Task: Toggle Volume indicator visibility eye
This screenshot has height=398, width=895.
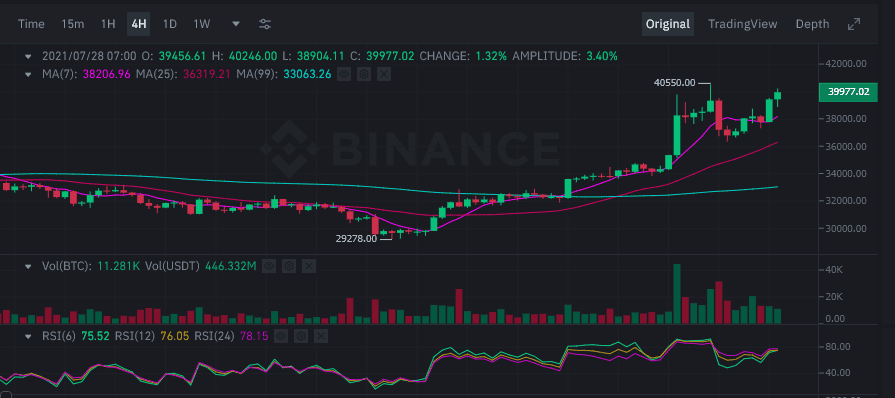Action: (268, 266)
